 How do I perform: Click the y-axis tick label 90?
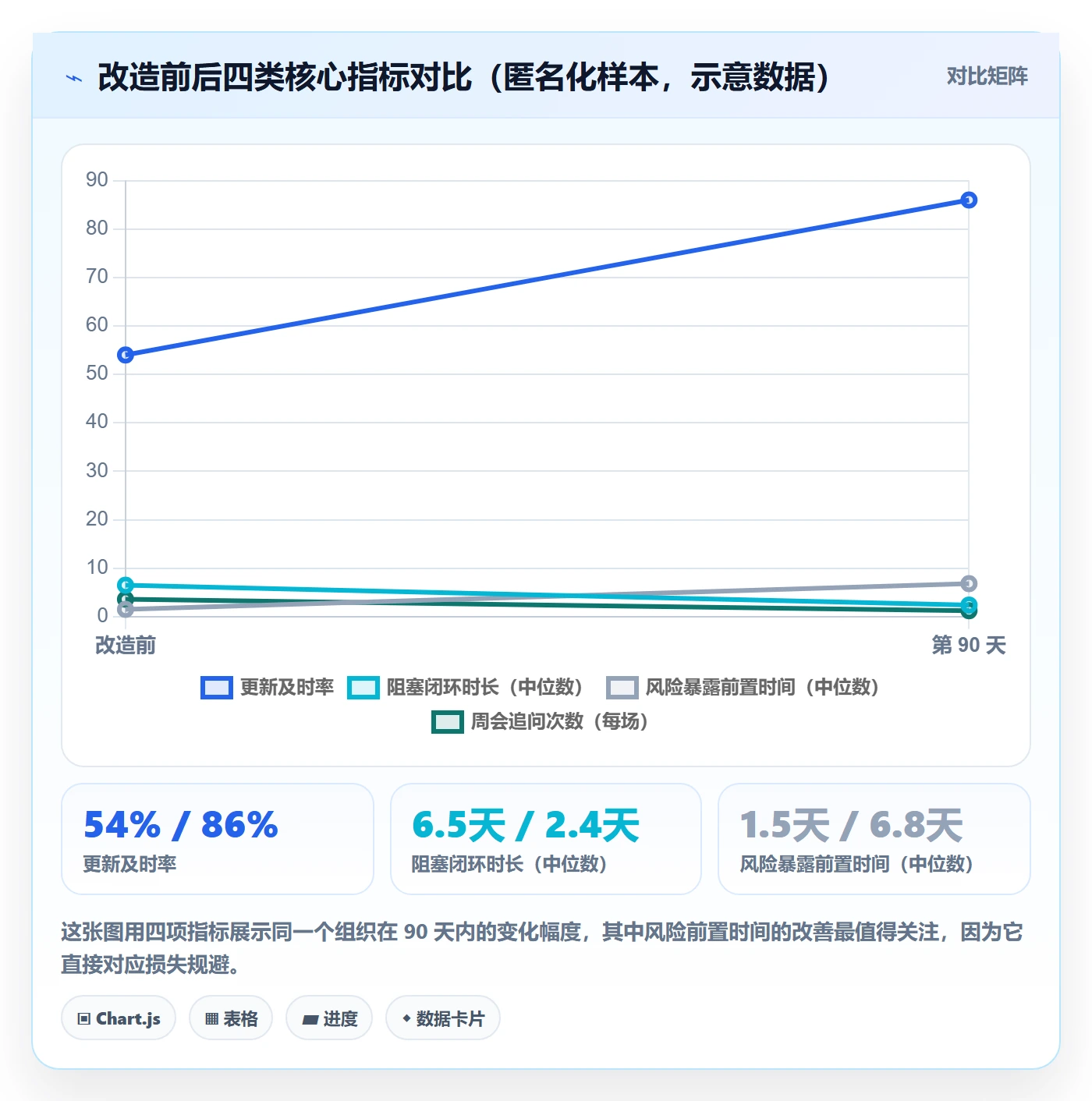click(97, 180)
